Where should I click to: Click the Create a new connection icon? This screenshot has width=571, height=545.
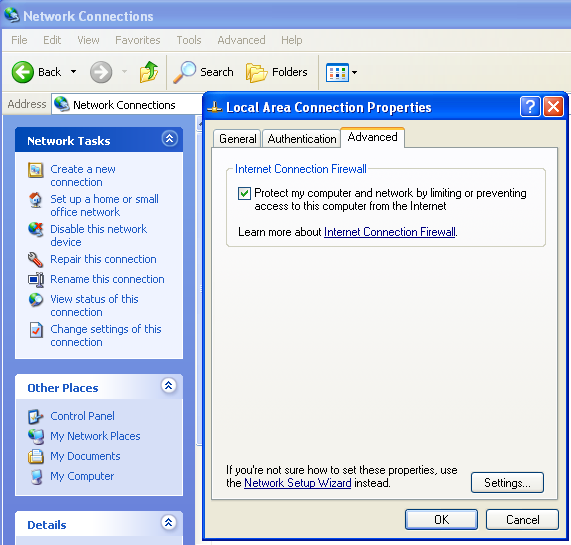point(36,170)
